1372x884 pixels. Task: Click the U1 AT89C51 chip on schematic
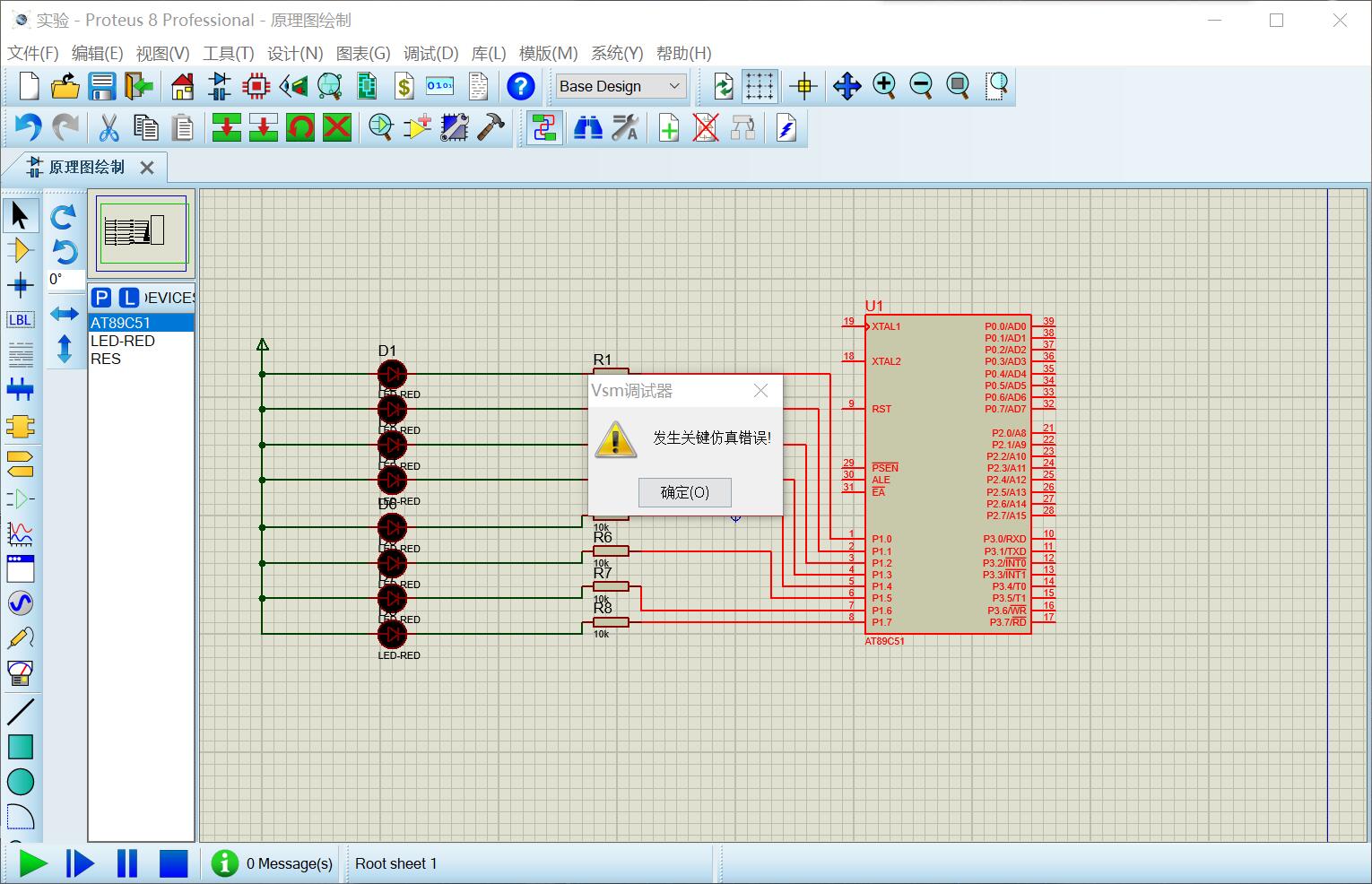(947, 474)
